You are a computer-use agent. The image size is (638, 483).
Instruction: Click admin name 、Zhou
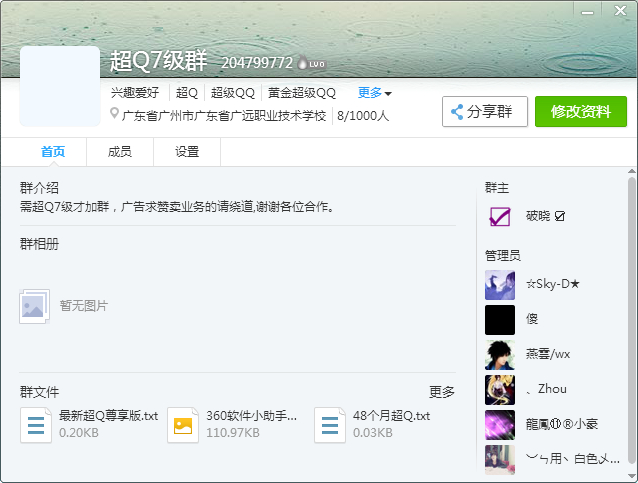546,389
